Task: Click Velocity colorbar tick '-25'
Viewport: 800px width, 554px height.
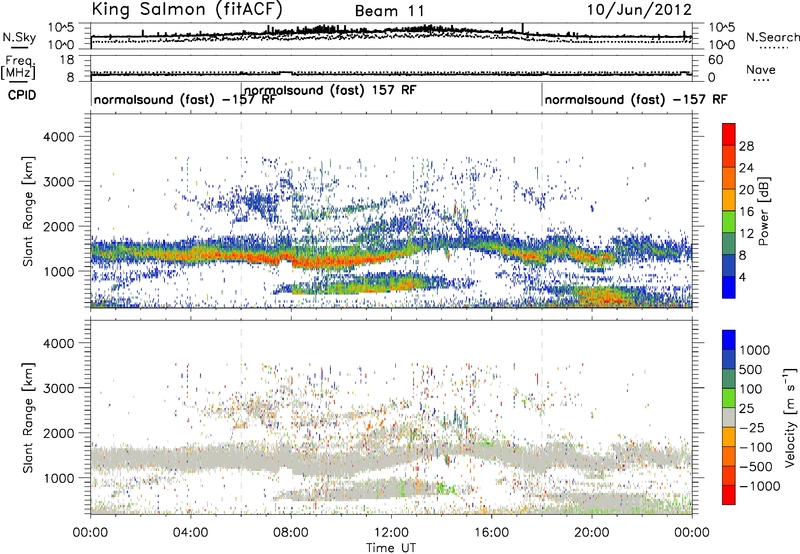Action: pyautogui.click(x=752, y=428)
